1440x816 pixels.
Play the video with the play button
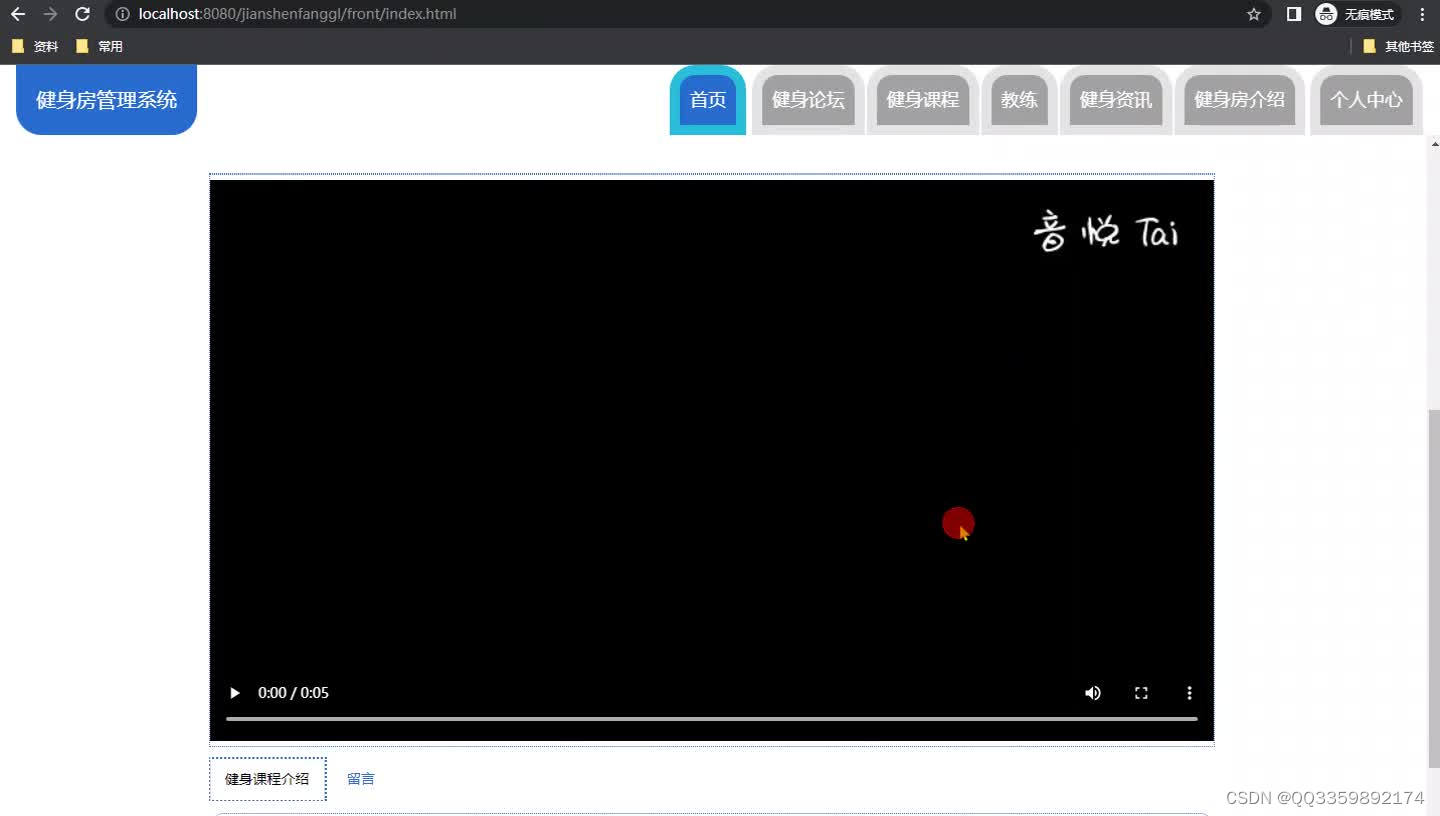click(235, 693)
